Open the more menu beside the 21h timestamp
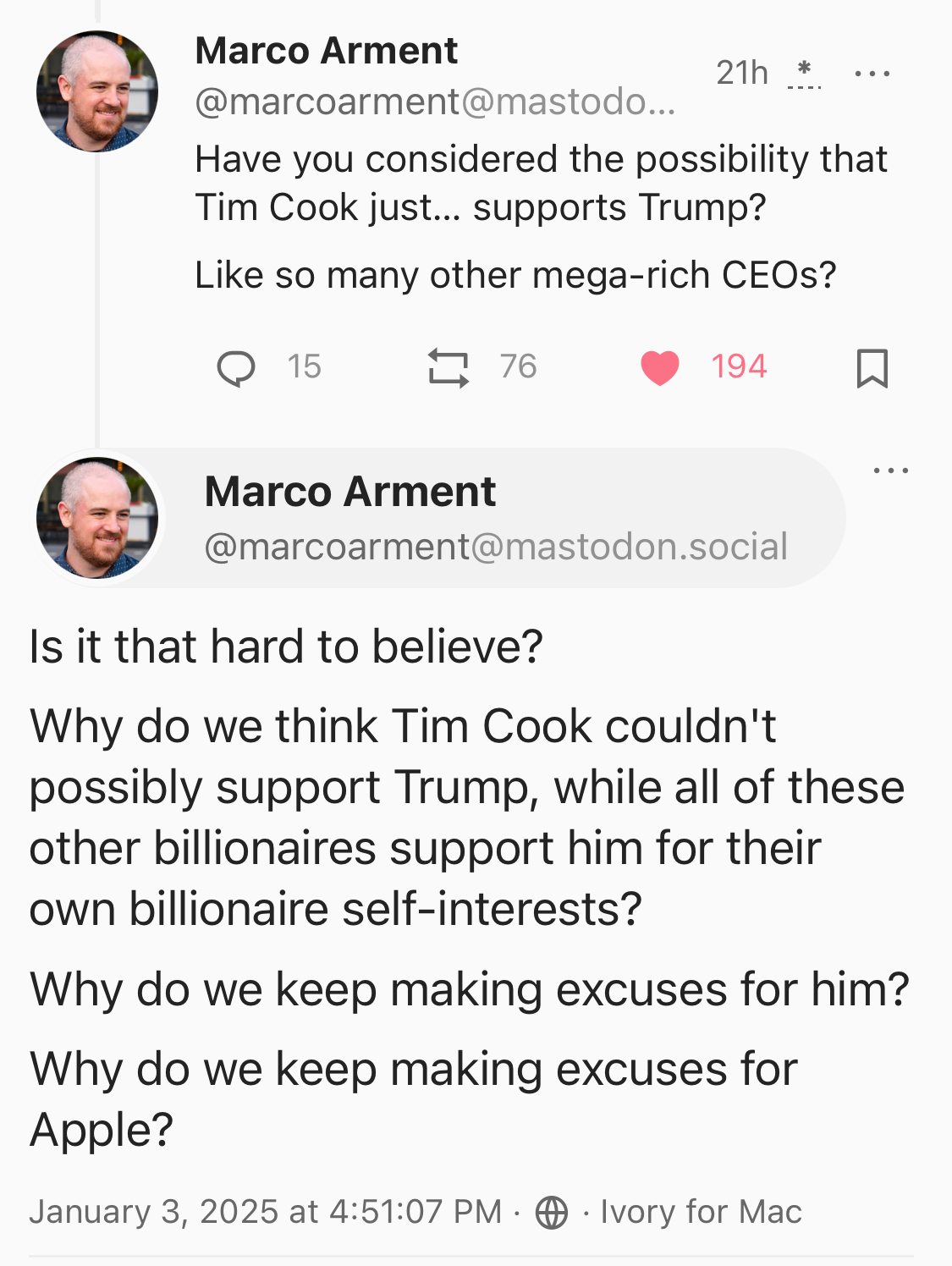This screenshot has width=952, height=1266. point(872,74)
